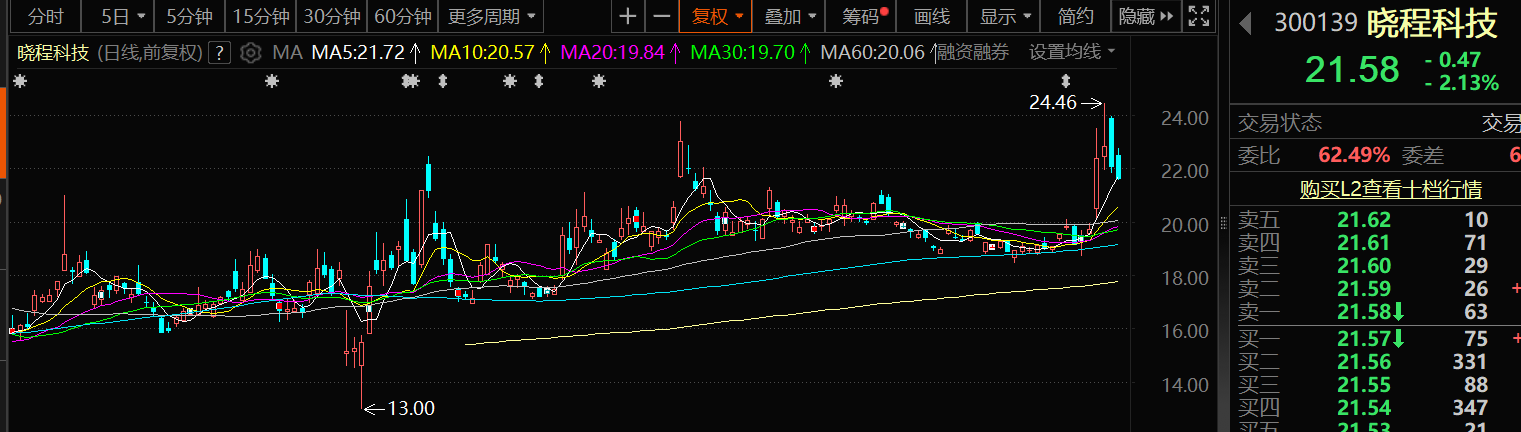The image size is (1521, 432).
Task: Click the MA20:19.84 value
Action: pyautogui.click(x=613, y=53)
